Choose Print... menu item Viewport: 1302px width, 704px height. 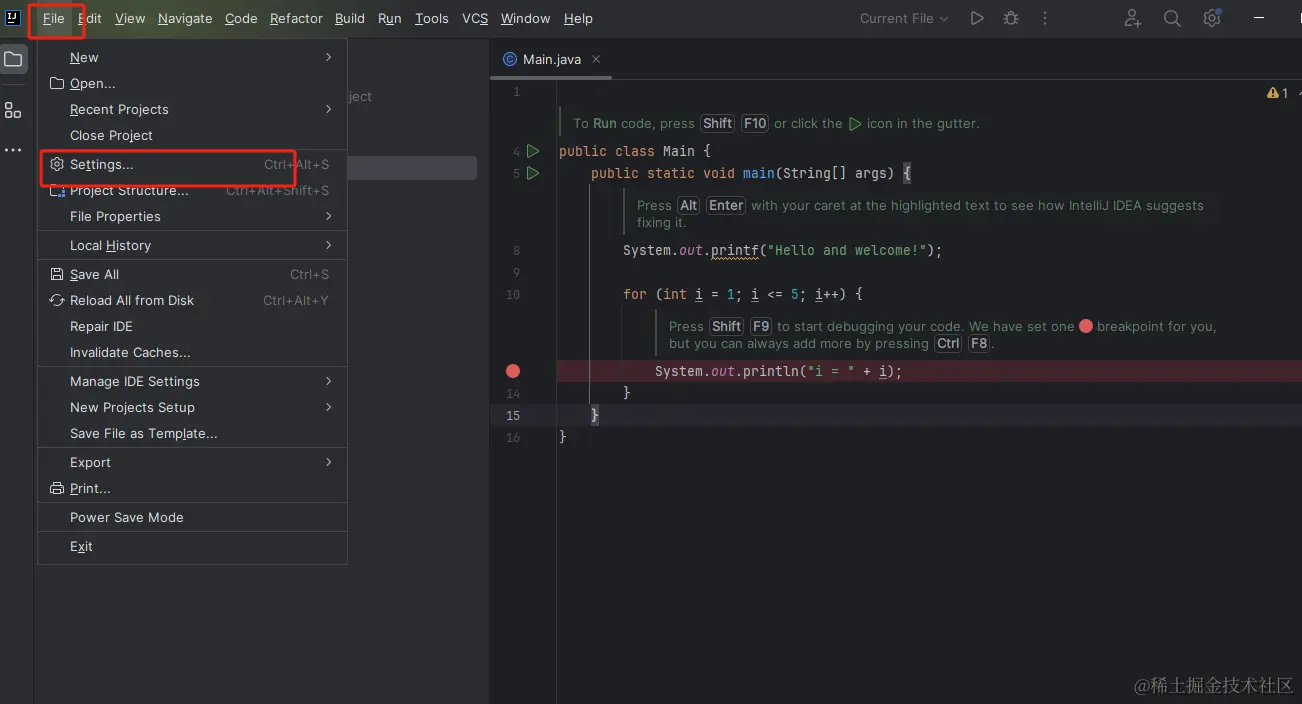coord(192,489)
